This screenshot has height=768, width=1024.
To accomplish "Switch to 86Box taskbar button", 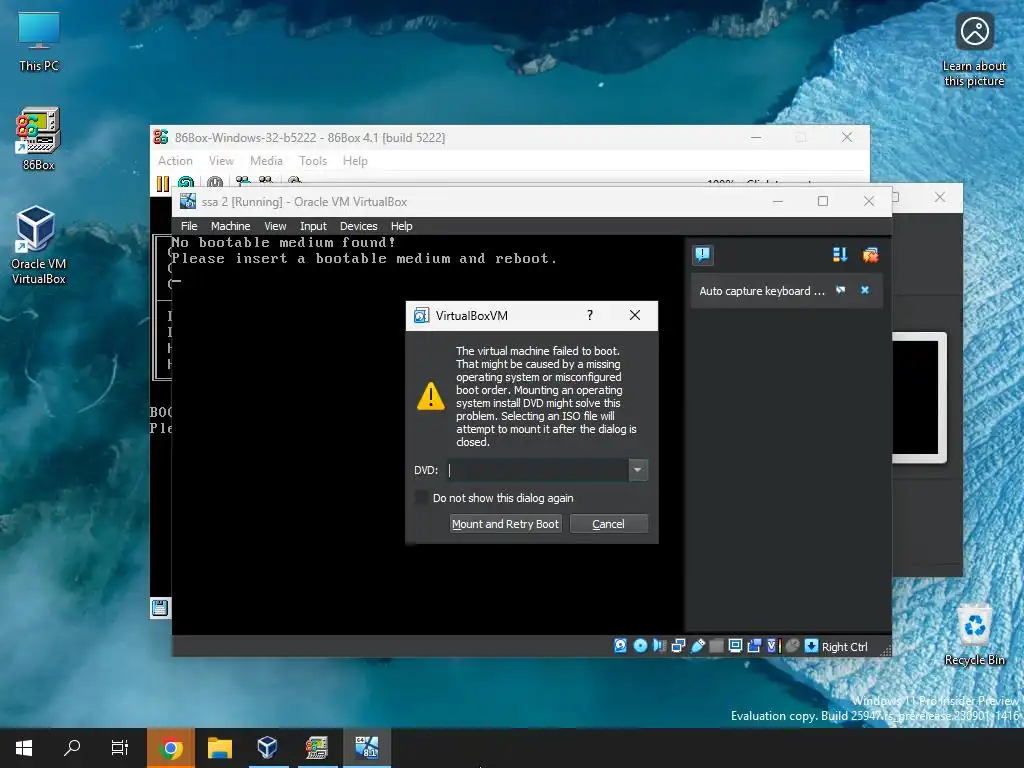I will (317, 748).
